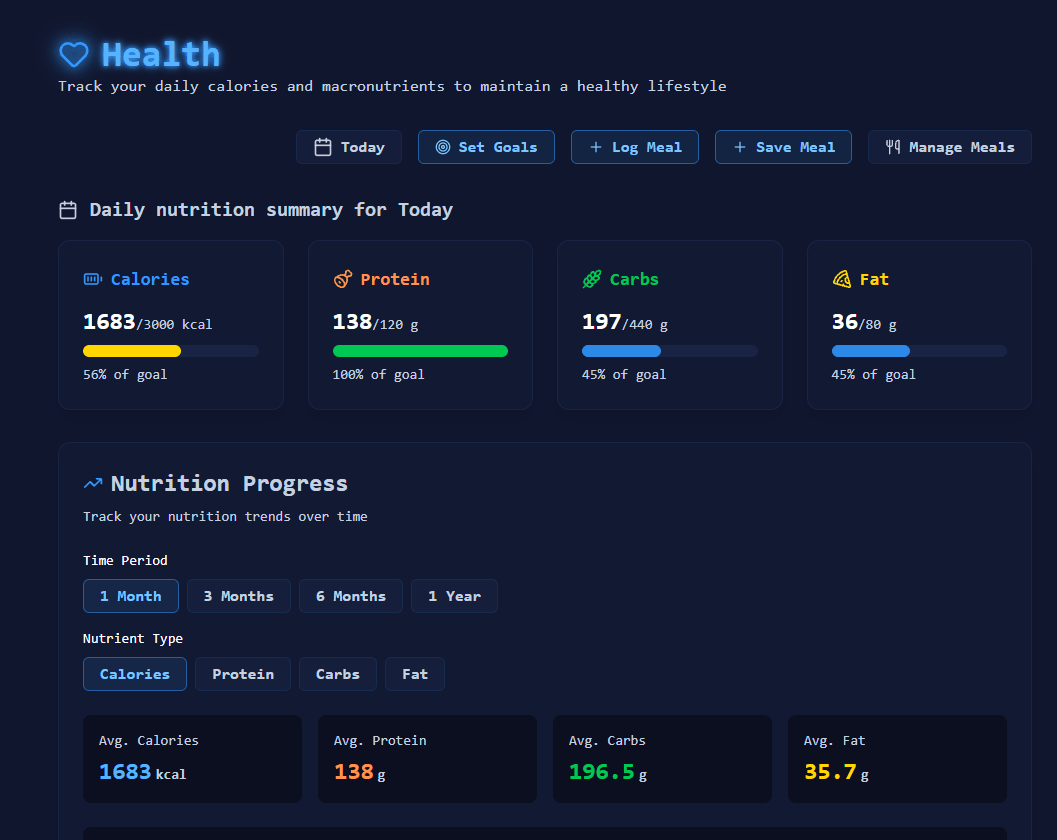Click the '100% of goal' text

tap(378, 375)
